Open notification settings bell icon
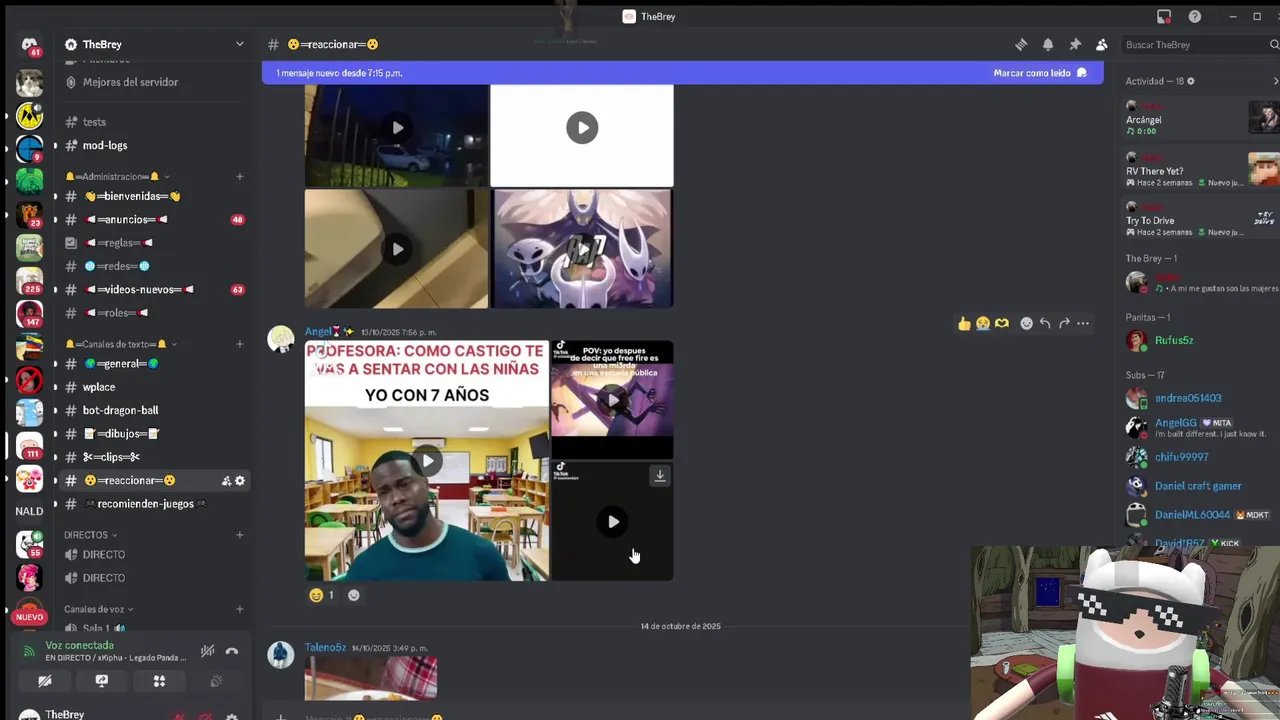1280x720 pixels. 1048,44
